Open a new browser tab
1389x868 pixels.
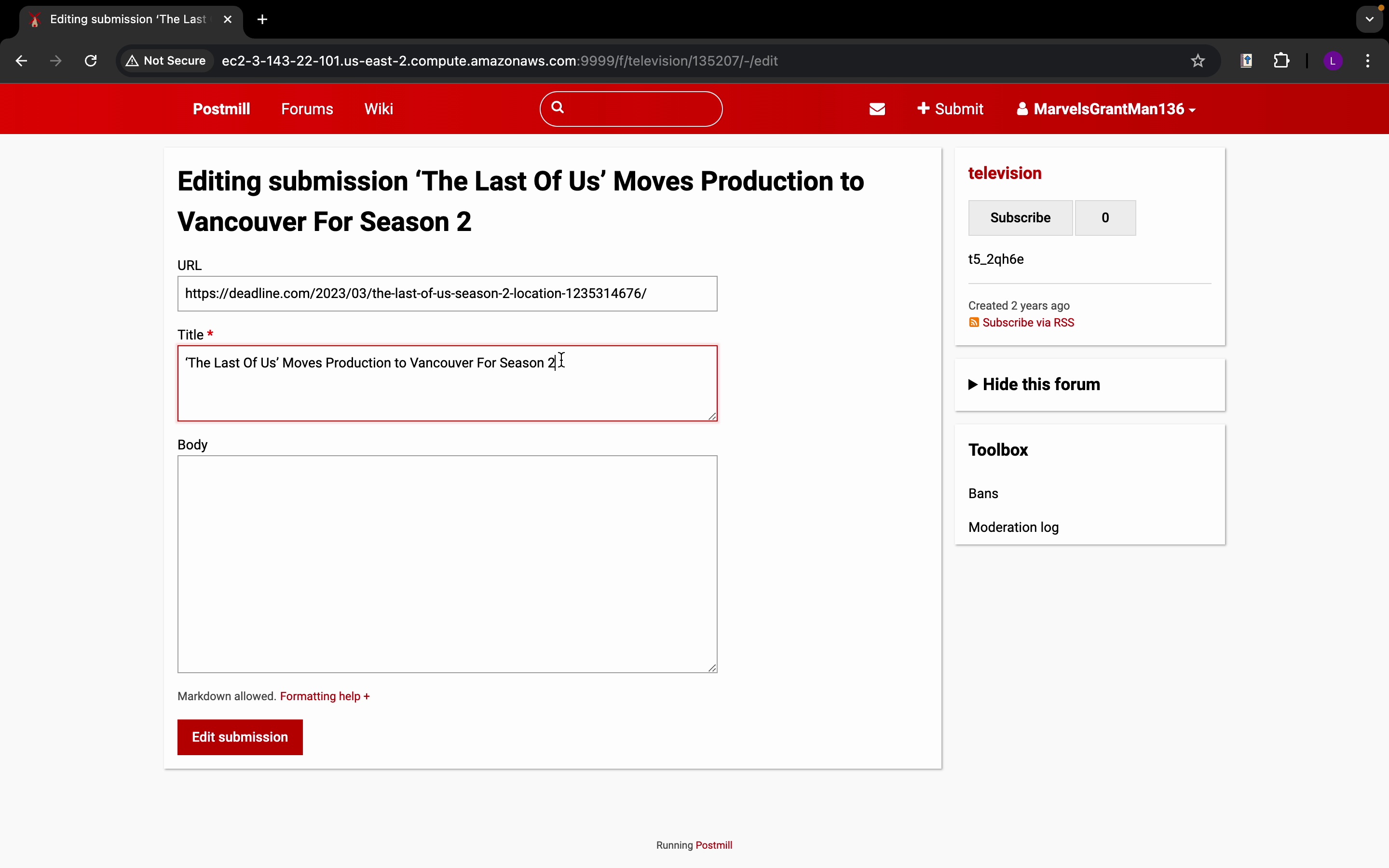[x=262, y=19]
